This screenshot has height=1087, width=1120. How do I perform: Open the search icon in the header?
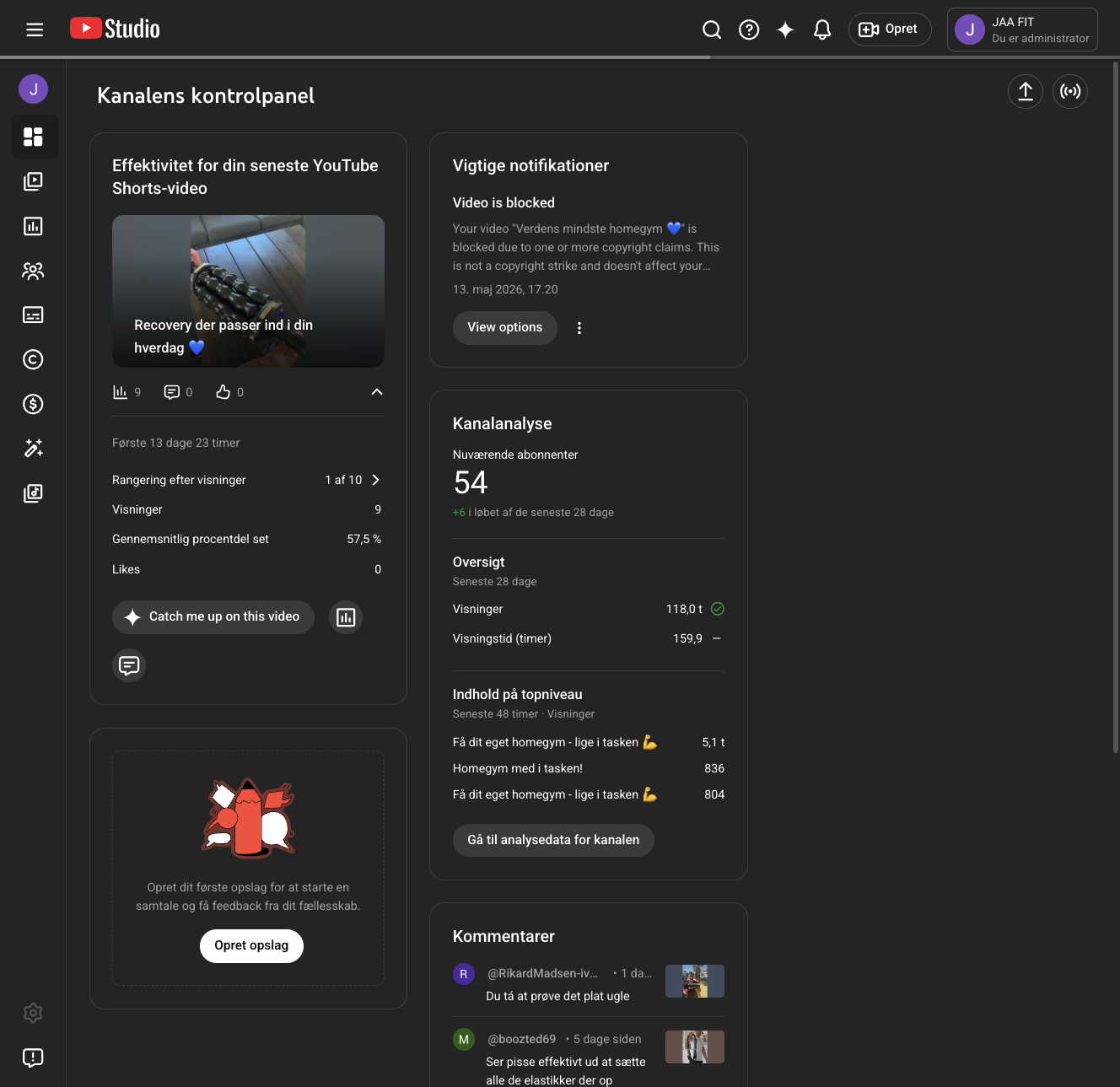(712, 30)
